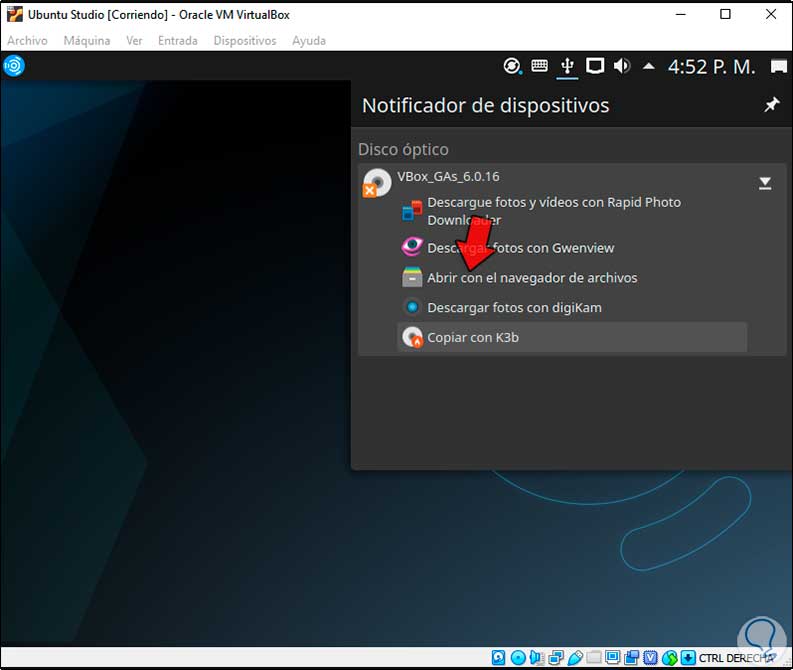Image resolution: width=793 pixels, height=670 pixels.
Task: Click VirtualBox recording status icon
Action: click(632, 657)
